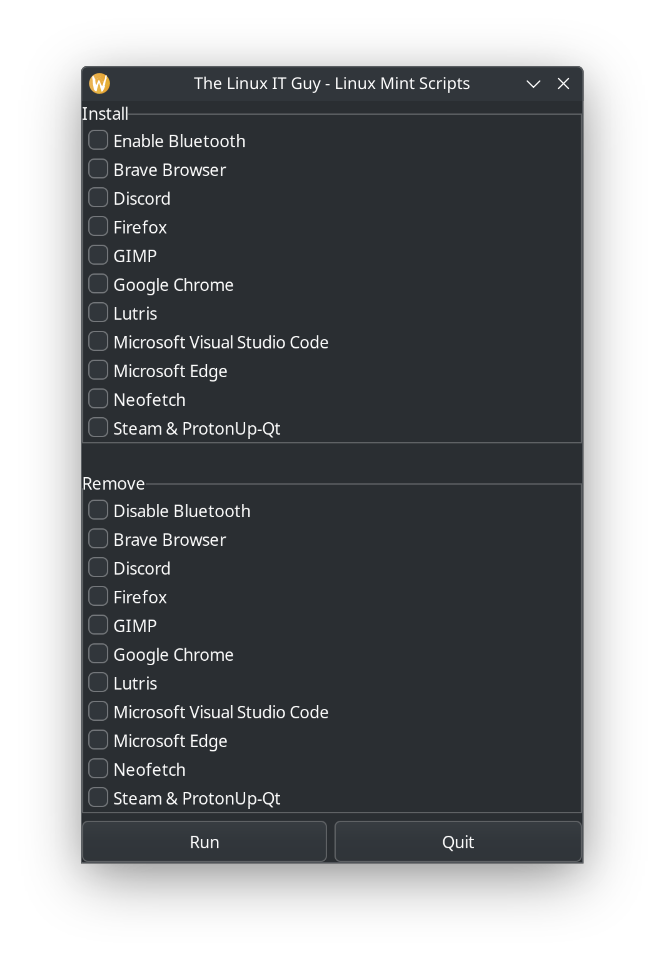Check Install Lutris checkbox
This screenshot has width=666, height=961.
[x=98, y=313]
